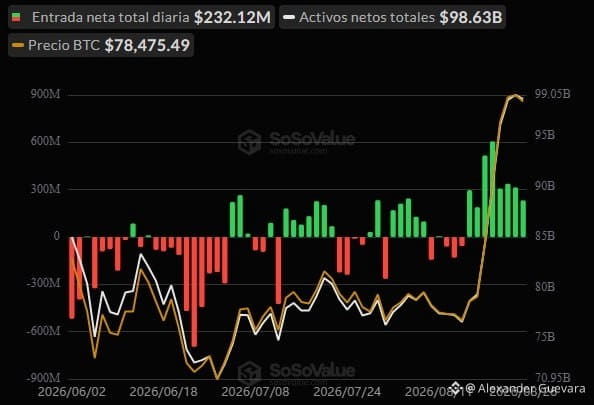Screen dimensions: 594x405
Task: Click the 99.05B right axis label
Action: click(552, 94)
